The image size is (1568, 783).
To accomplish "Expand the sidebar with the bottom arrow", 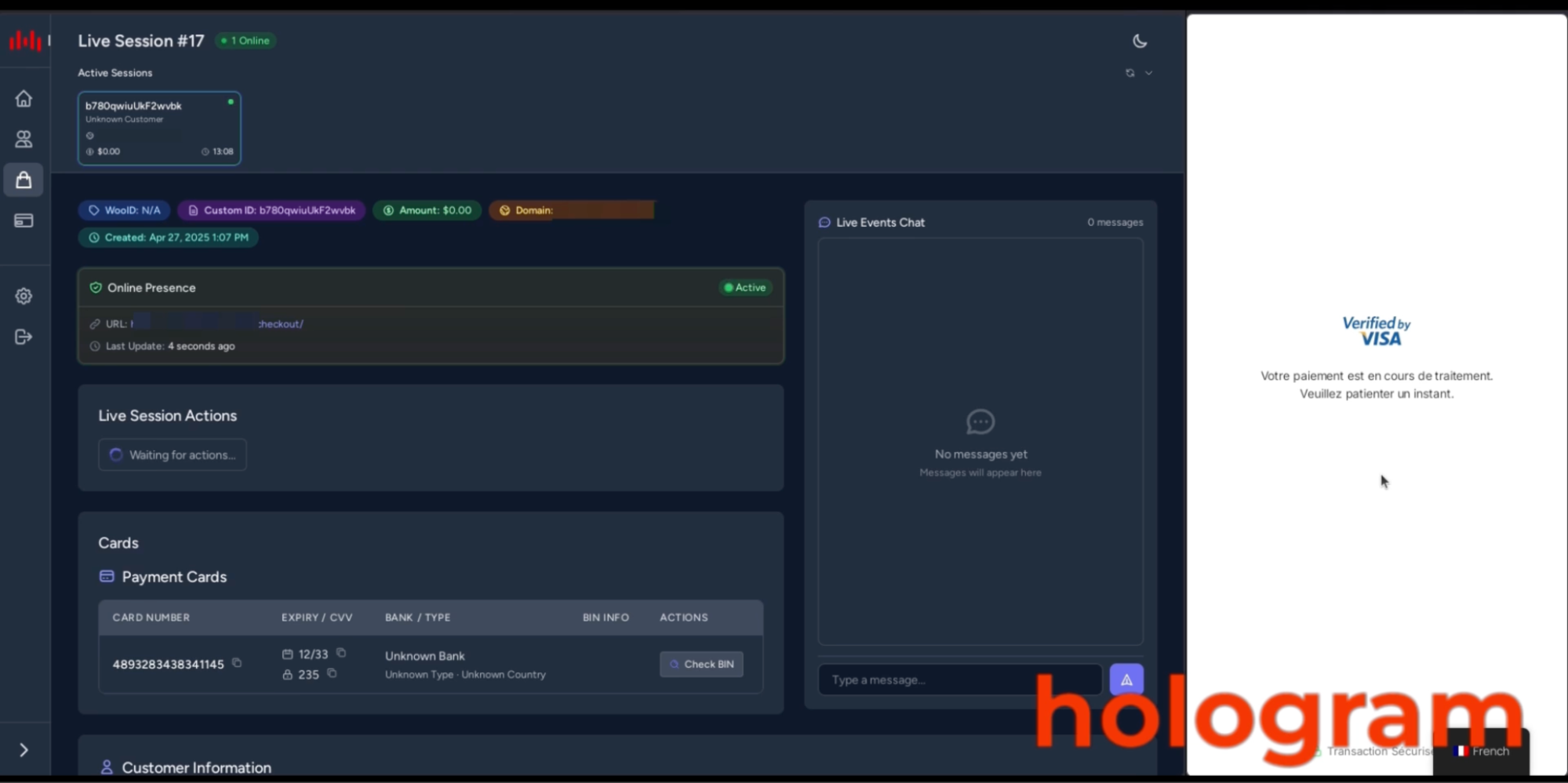I will pyautogui.click(x=24, y=750).
